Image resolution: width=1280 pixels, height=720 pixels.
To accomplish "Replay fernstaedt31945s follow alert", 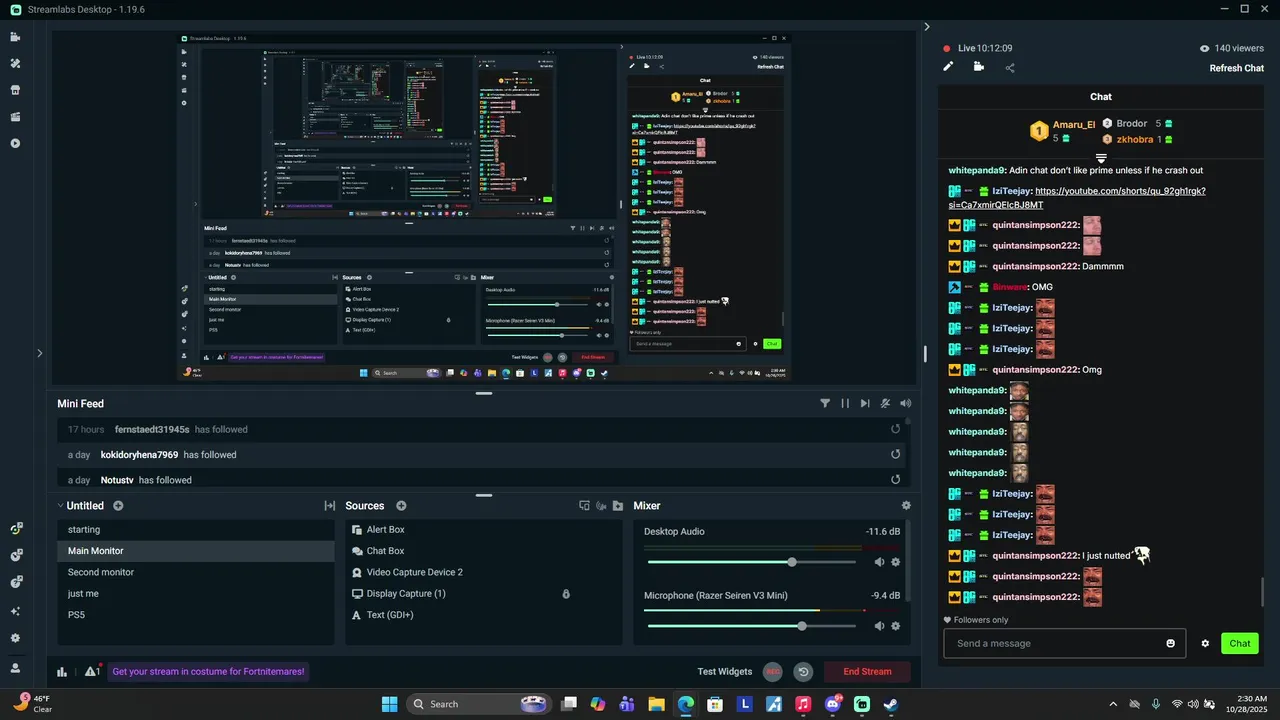I will 896,429.
